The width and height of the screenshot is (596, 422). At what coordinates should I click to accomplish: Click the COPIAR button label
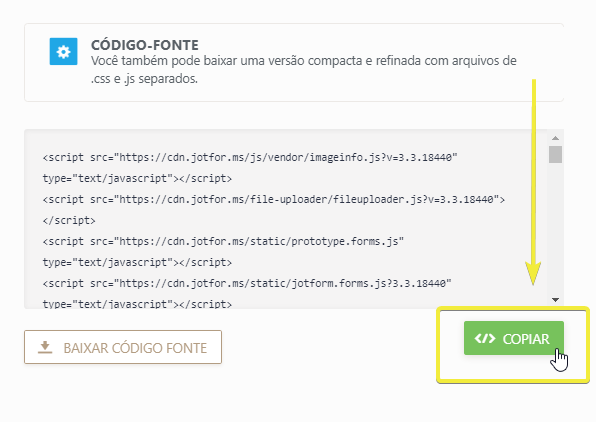click(x=526, y=339)
